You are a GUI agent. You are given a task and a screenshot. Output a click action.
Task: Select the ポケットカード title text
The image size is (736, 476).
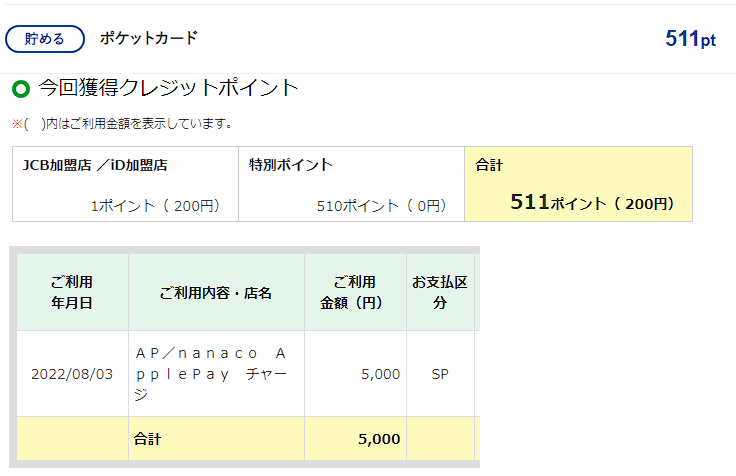click(148, 38)
